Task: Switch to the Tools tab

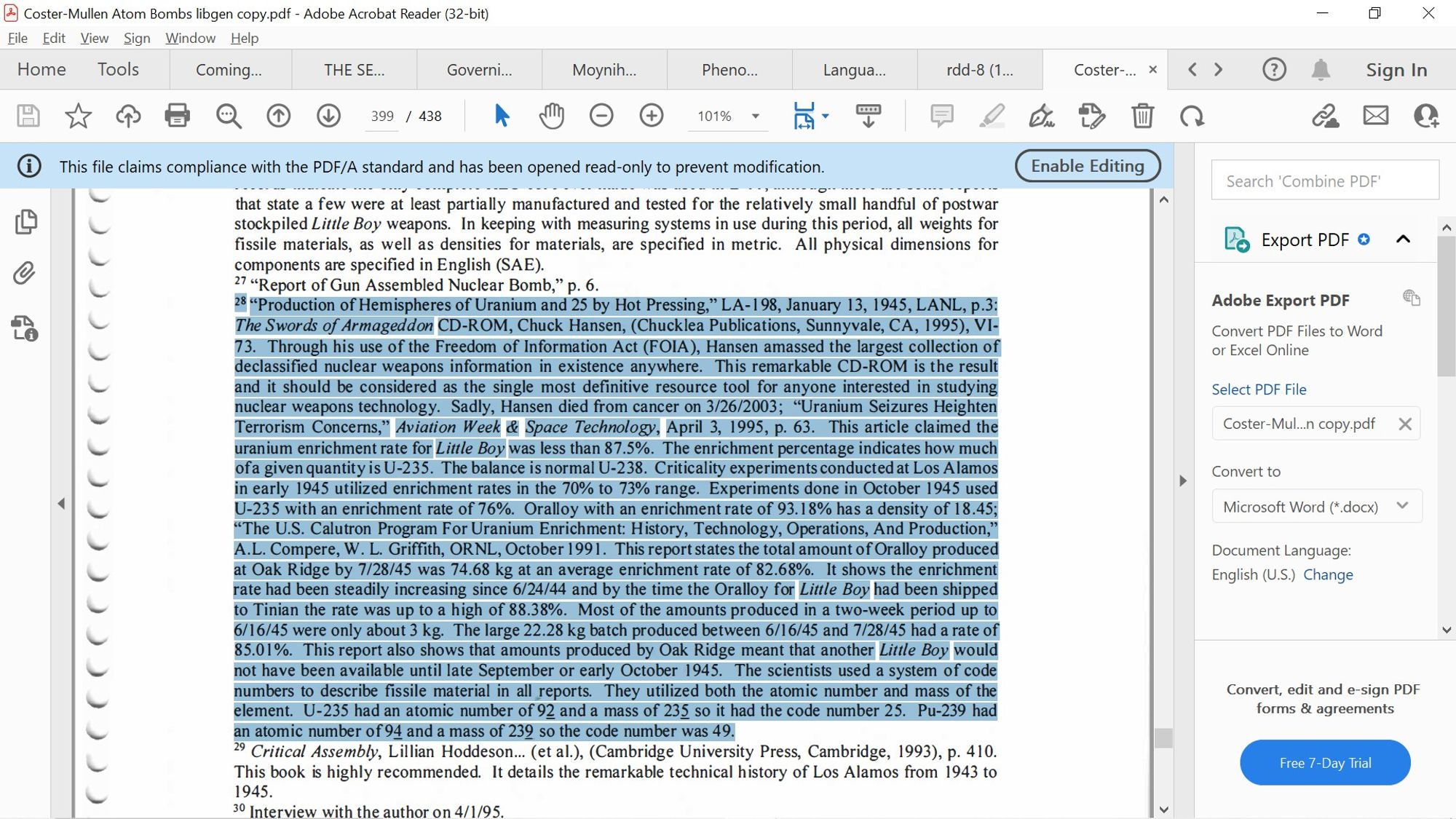Action: 118,70
